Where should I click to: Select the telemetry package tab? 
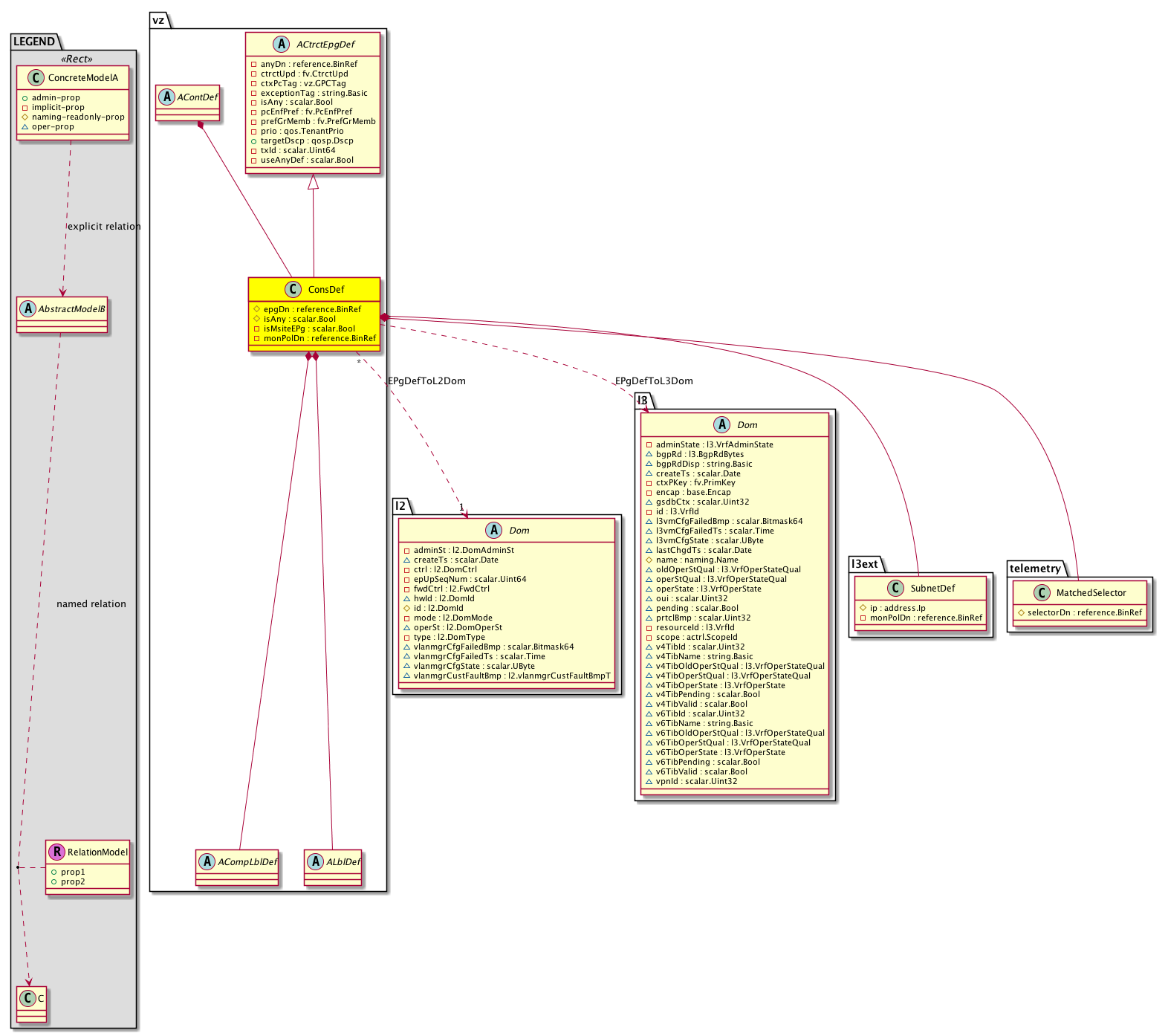1035,569
